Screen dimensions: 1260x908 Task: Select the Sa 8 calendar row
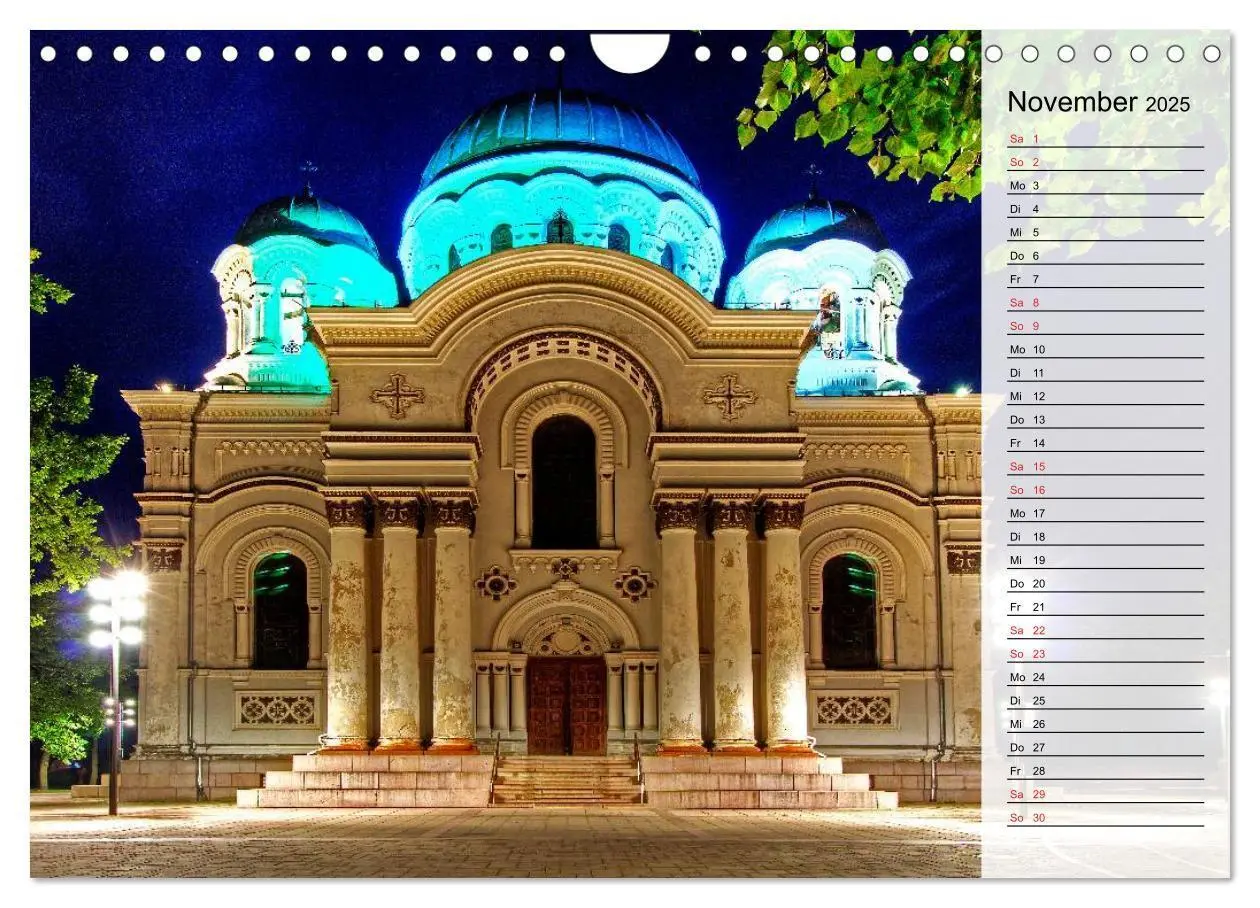pos(1105,302)
